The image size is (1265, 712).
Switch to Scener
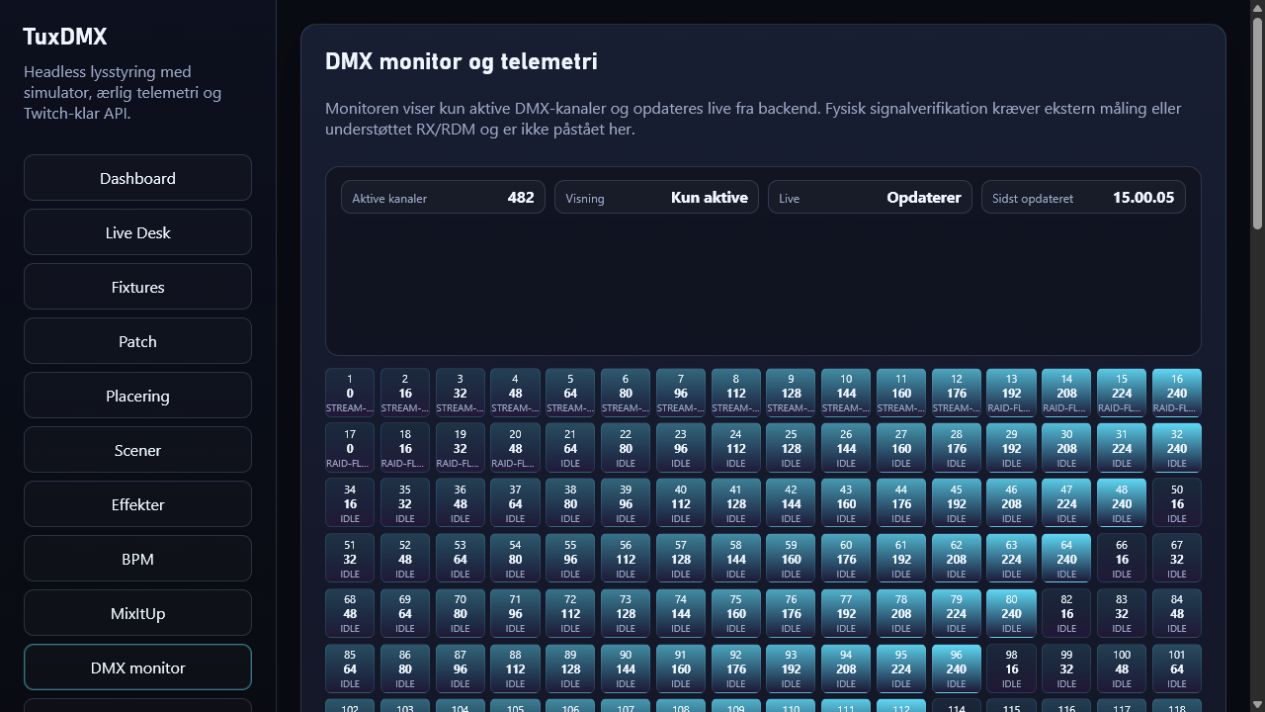(137, 450)
